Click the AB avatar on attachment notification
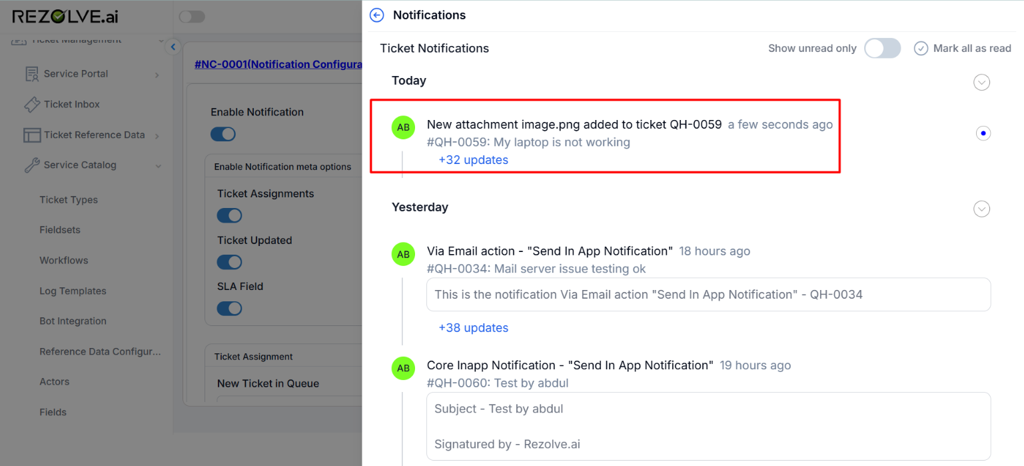The height and width of the screenshot is (466, 1024). coord(403,127)
